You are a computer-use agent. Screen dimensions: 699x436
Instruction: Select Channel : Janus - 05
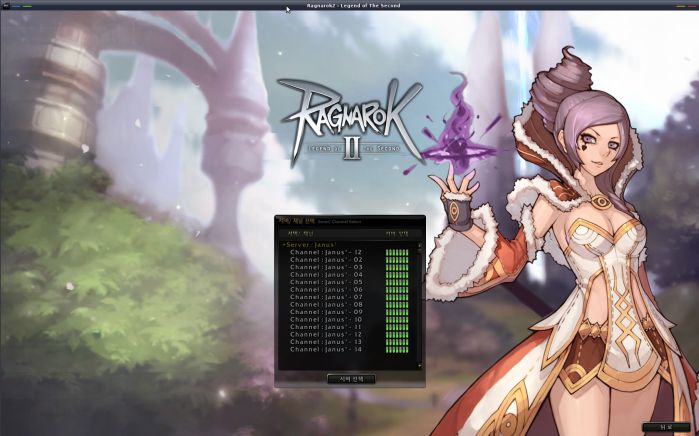click(326, 282)
